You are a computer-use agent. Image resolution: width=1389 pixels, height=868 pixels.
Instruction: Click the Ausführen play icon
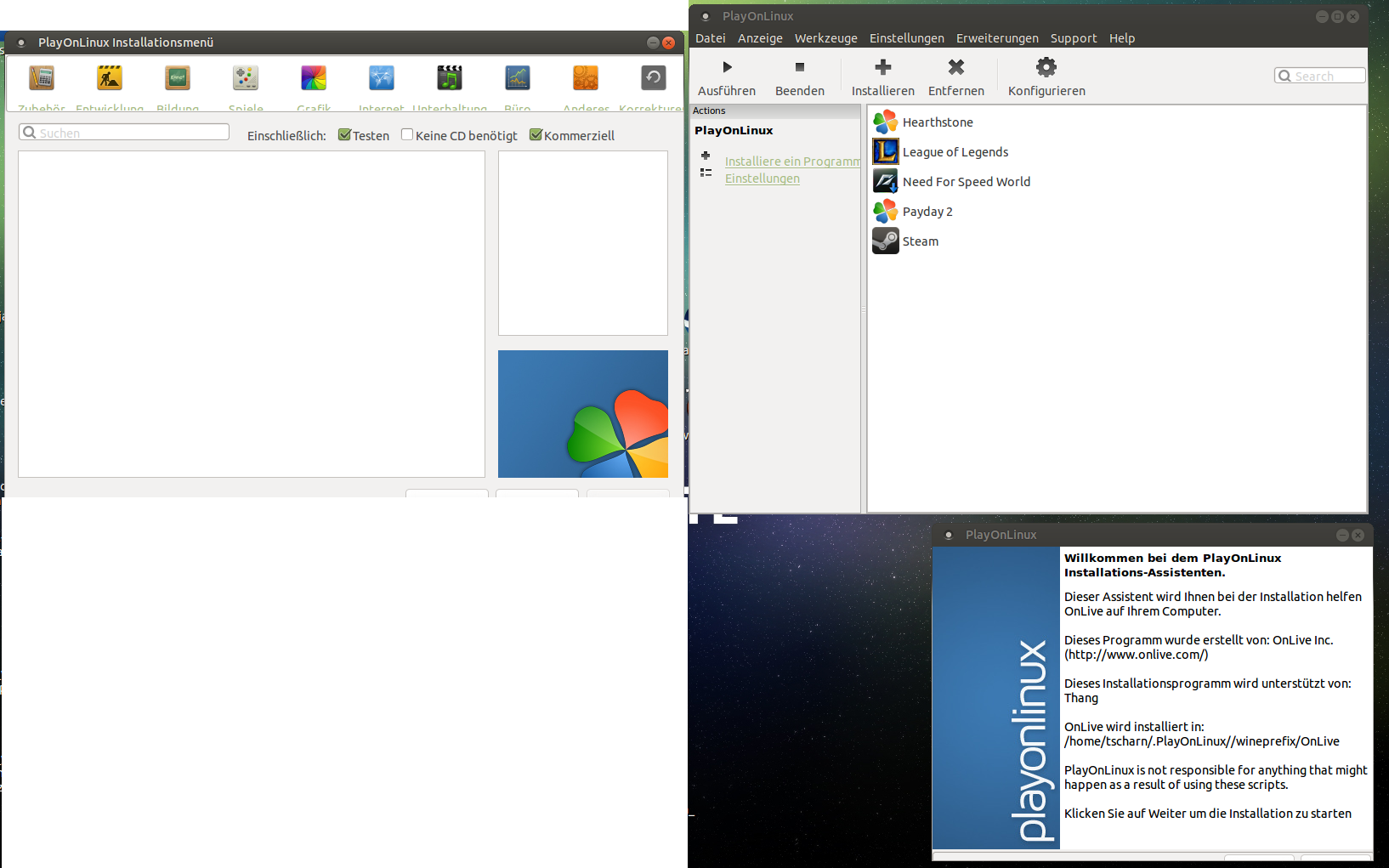pos(727,67)
